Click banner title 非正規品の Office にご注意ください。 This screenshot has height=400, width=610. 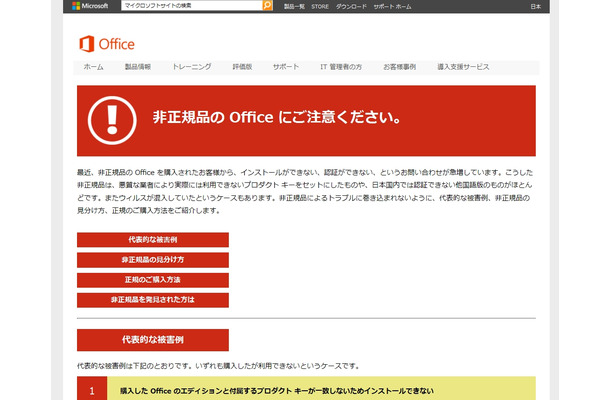[x=277, y=117]
